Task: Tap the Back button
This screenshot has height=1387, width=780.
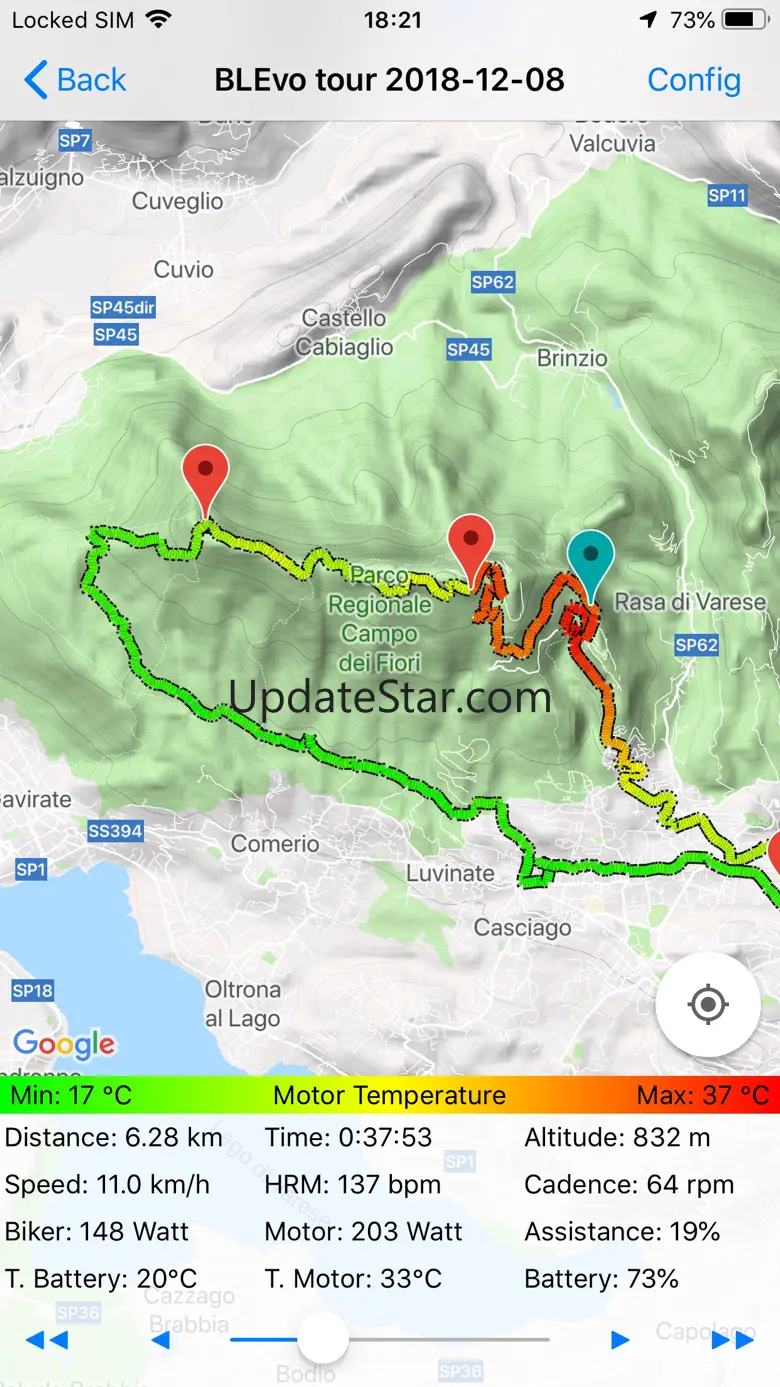Action: coord(75,80)
